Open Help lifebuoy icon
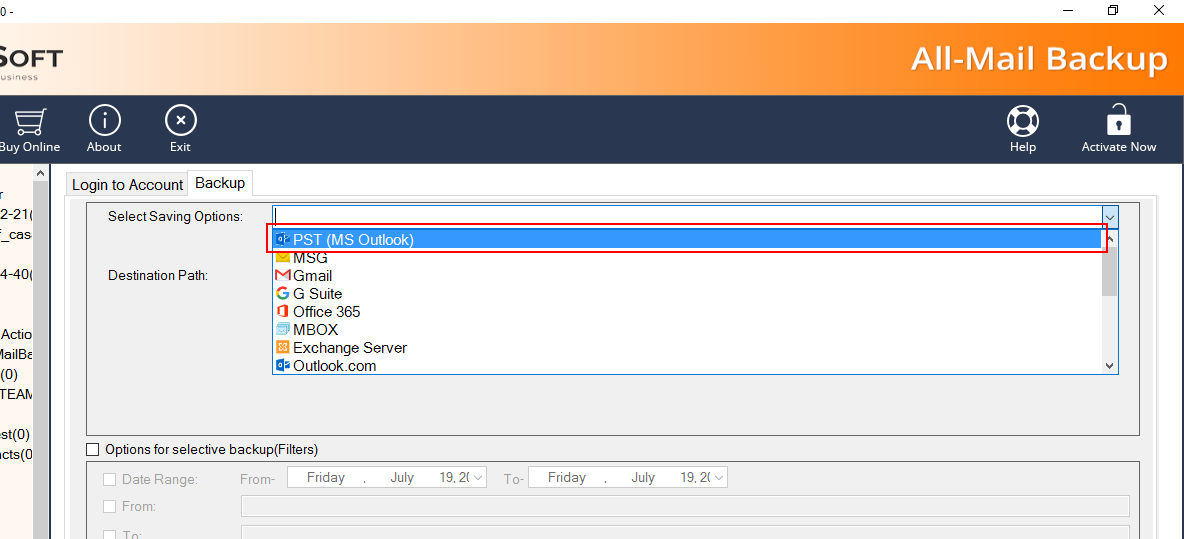The height and width of the screenshot is (539, 1184). [x=1022, y=121]
